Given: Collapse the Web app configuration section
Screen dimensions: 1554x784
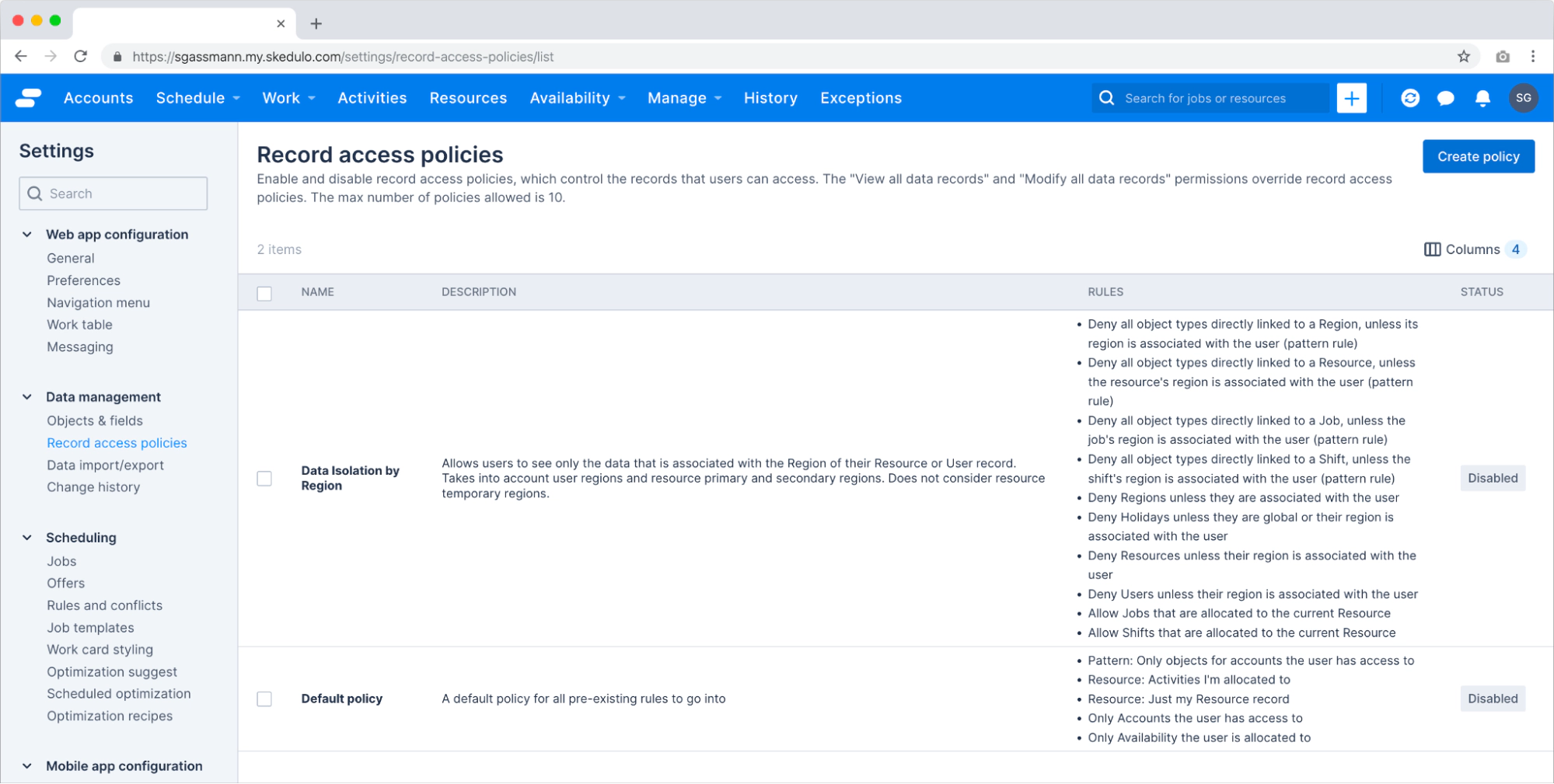Looking at the screenshot, I should point(27,235).
